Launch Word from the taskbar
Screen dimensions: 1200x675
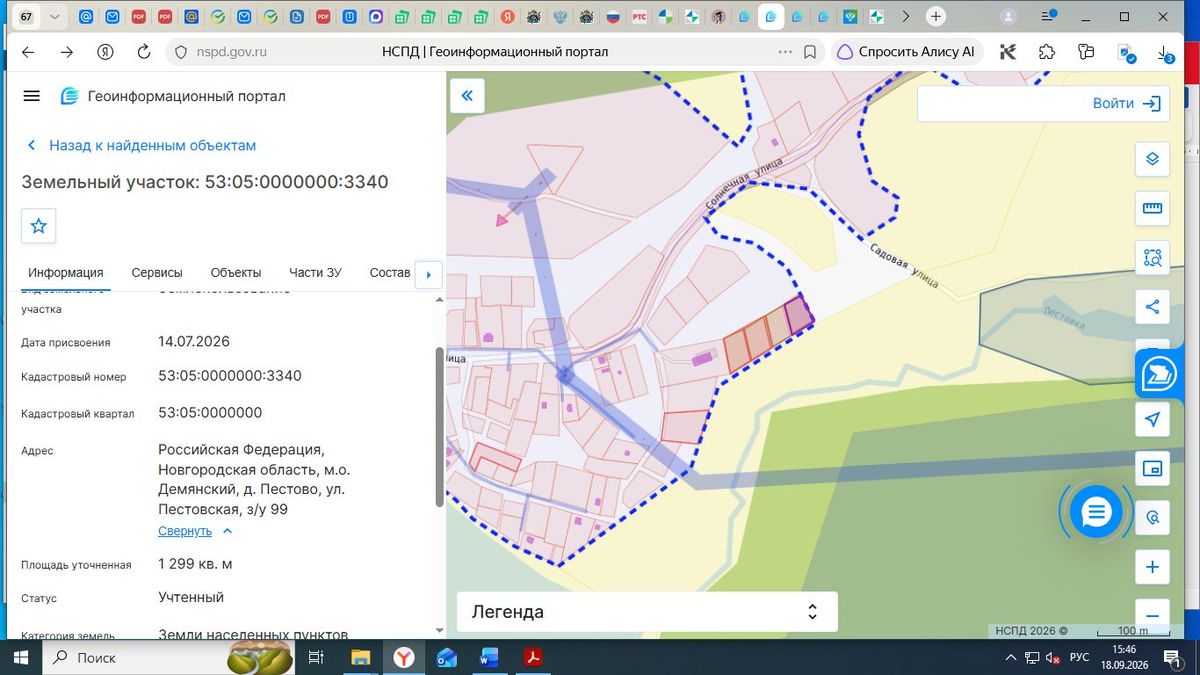tap(490, 657)
